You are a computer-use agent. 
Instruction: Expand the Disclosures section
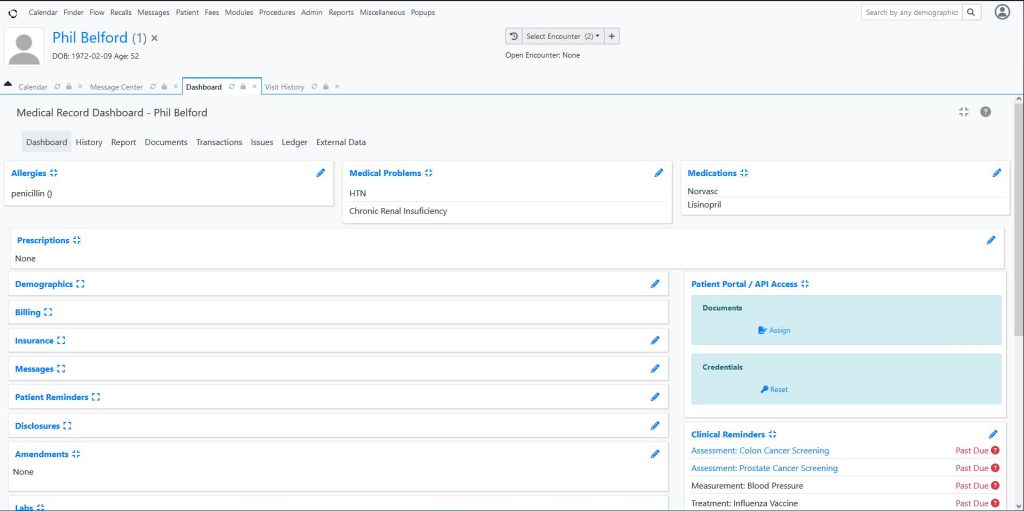[67, 426]
